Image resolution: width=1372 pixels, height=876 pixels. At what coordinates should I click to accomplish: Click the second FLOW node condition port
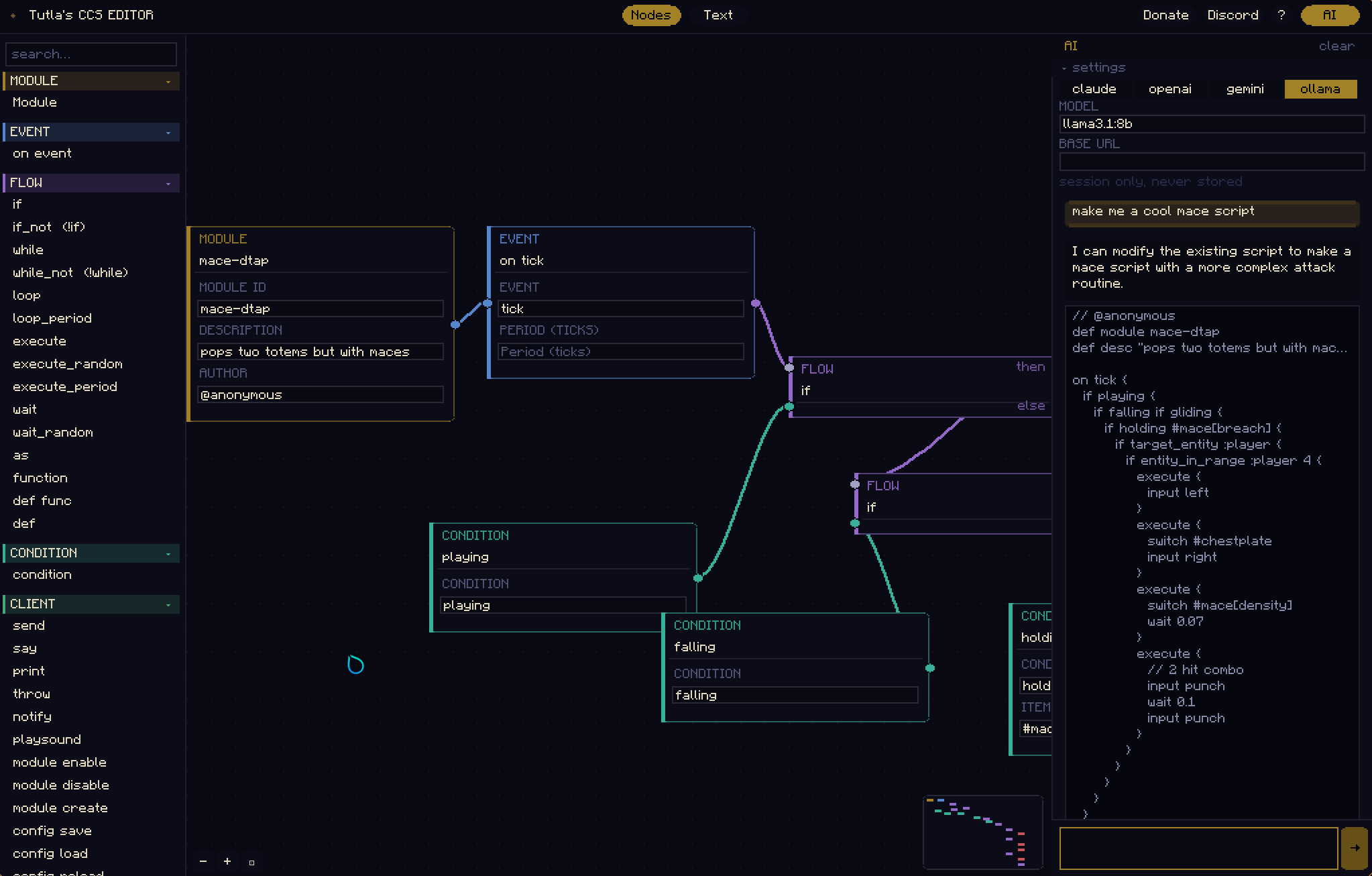(855, 523)
